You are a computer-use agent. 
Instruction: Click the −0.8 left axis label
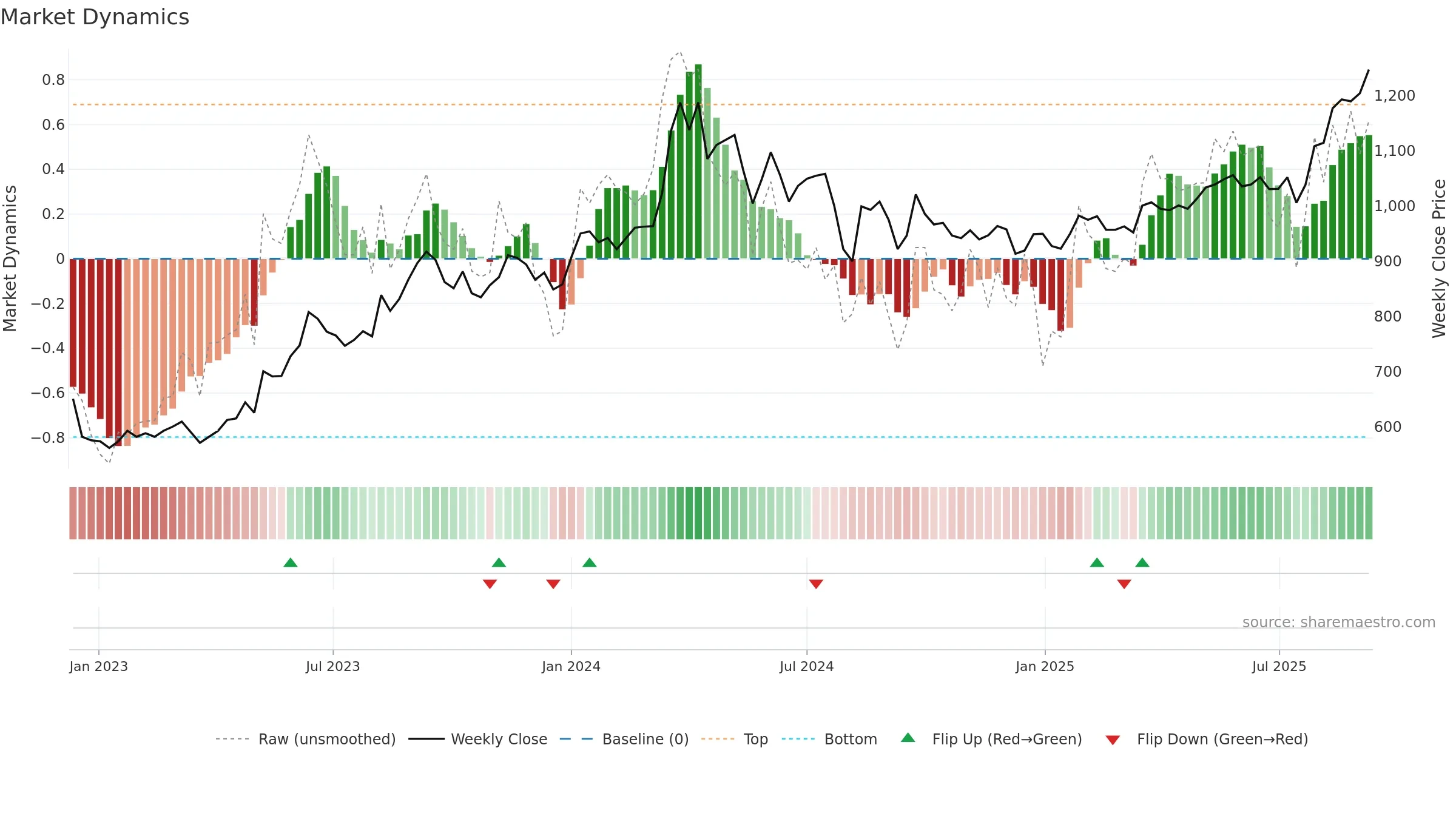click(48, 437)
